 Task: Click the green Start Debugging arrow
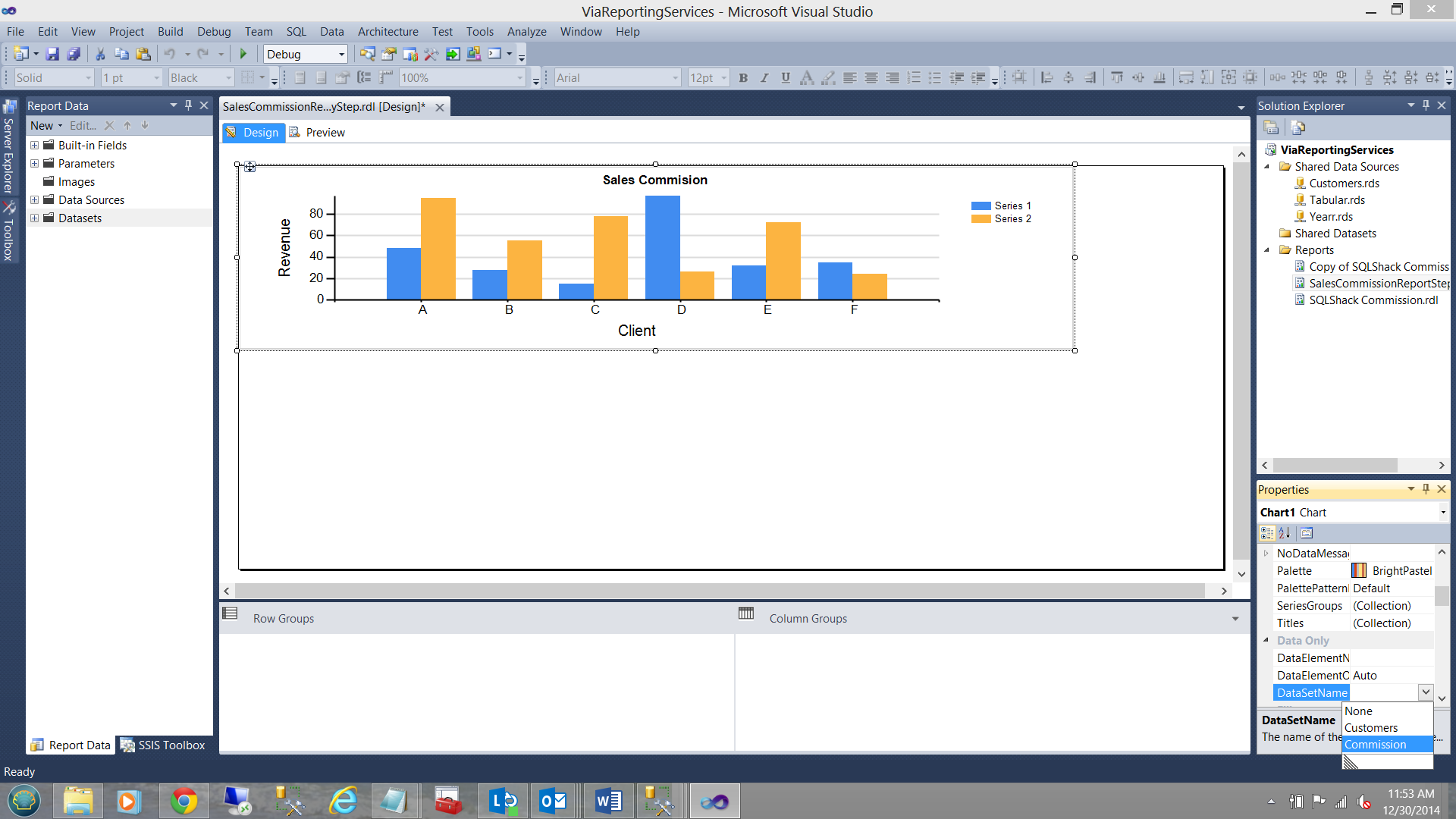243,54
